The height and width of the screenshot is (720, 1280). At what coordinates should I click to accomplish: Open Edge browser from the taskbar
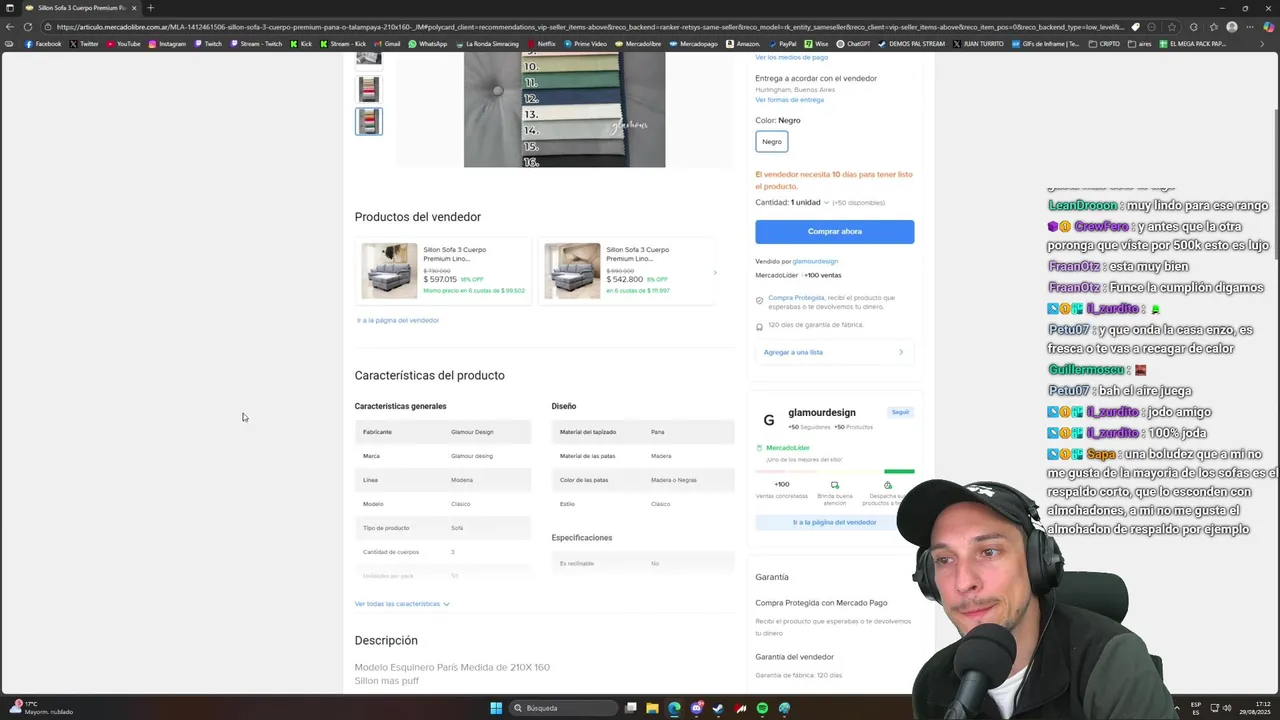(674, 708)
